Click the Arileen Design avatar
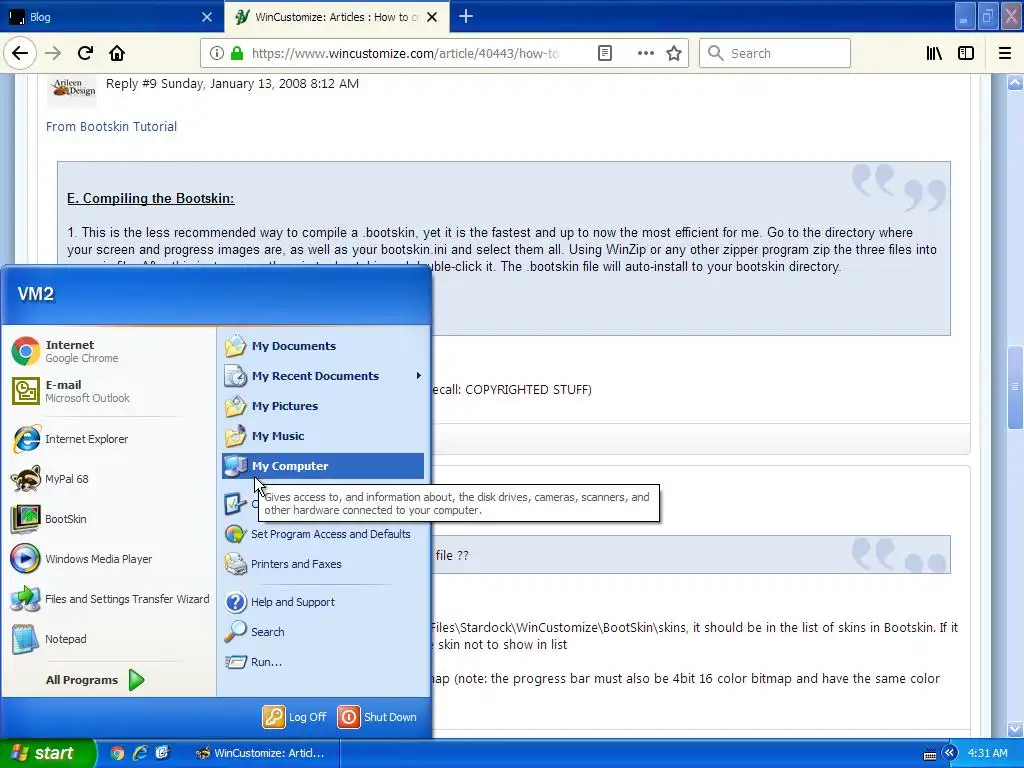 click(72, 89)
